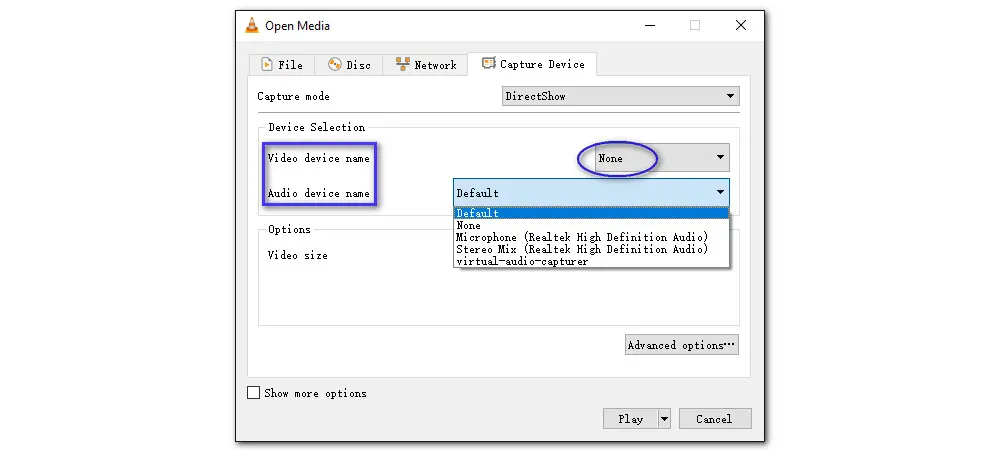Open the Video device name dropdown
The image size is (1000, 450).
click(663, 158)
